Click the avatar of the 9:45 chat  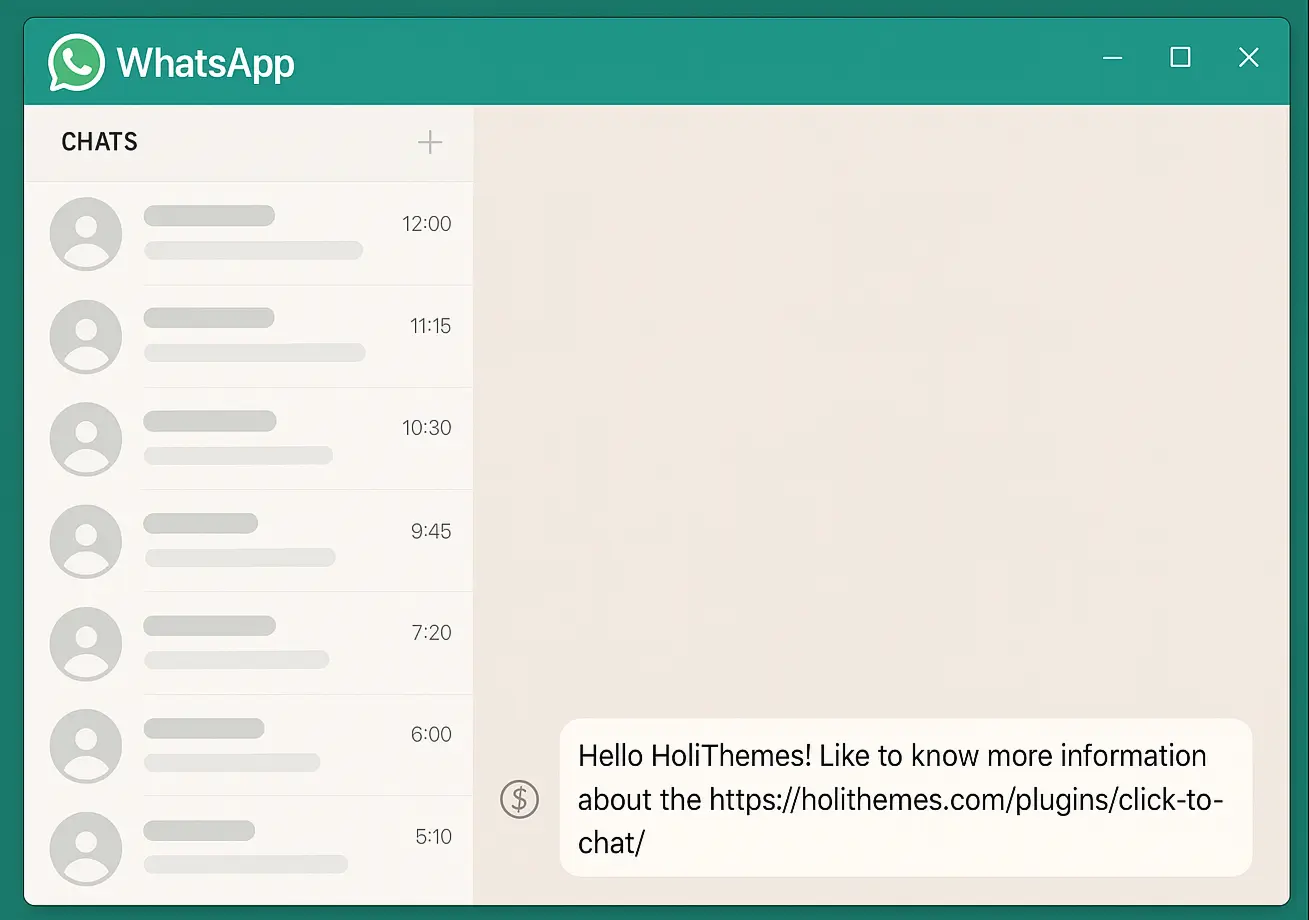pyautogui.click(x=86, y=541)
